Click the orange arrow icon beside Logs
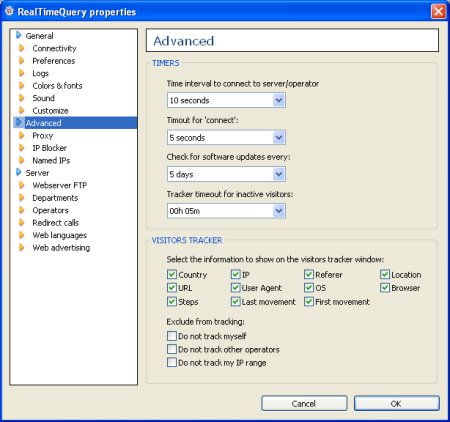This screenshot has width=450, height=422. pyautogui.click(x=22, y=73)
